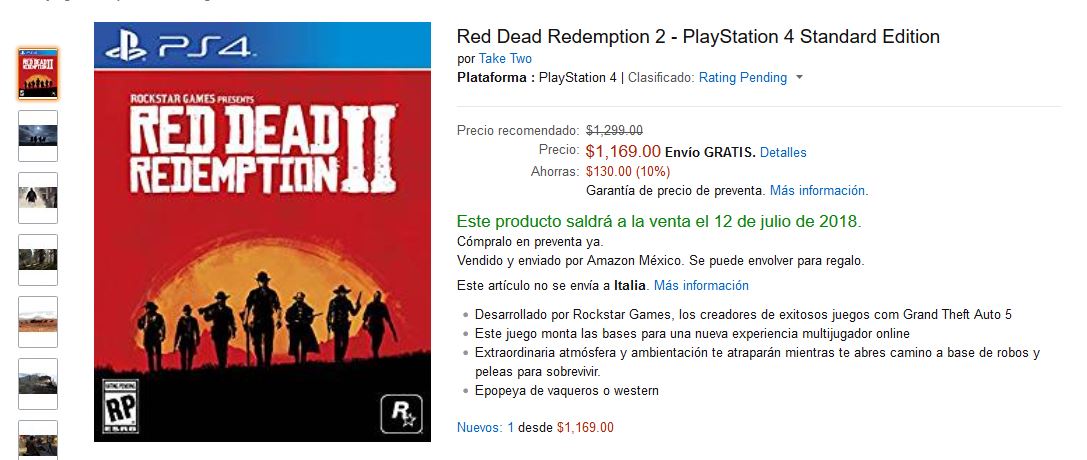Image resolution: width=1087 pixels, height=460 pixels.
Task: Click the Rating Pending link
Action: pyautogui.click(x=742, y=78)
